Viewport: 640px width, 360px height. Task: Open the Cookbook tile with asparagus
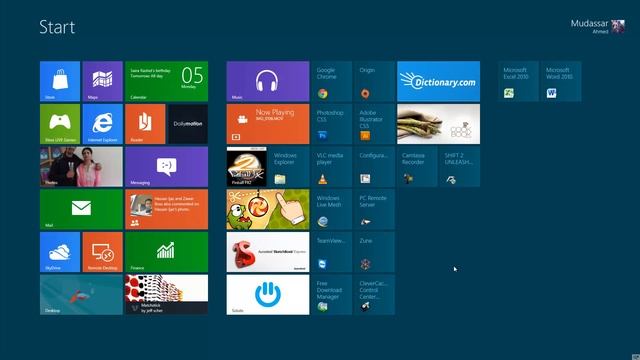438,124
